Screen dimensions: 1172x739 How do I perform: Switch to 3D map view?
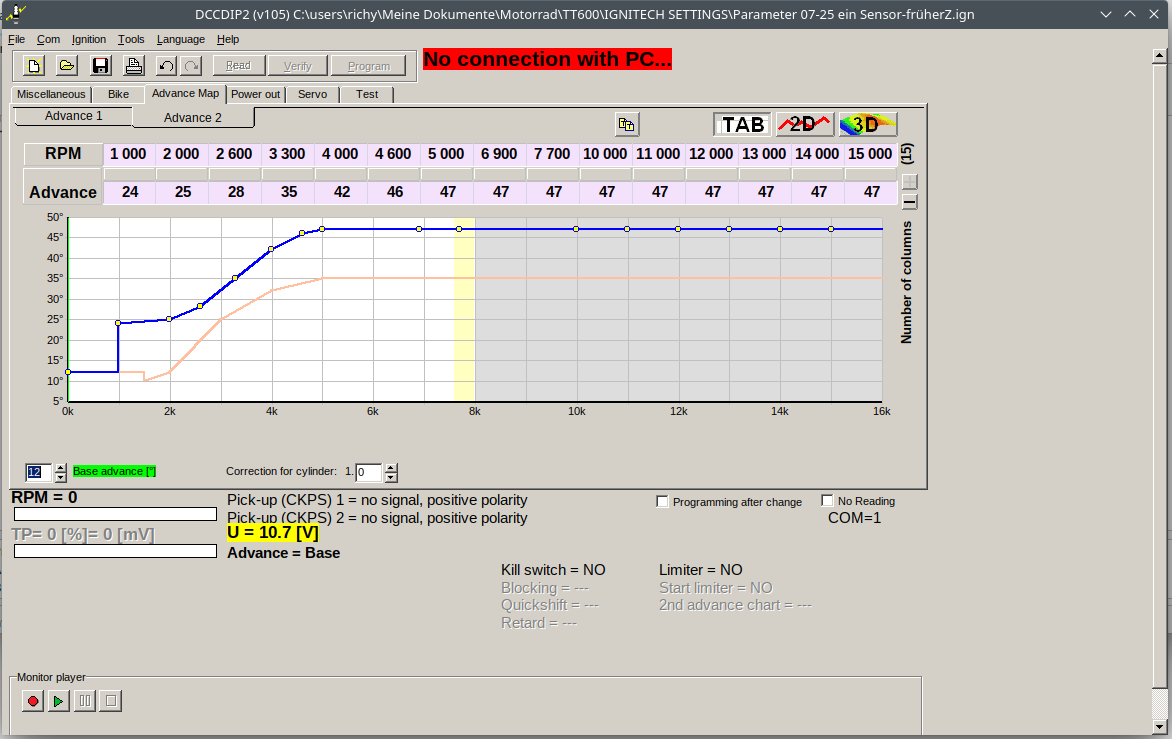click(867, 124)
